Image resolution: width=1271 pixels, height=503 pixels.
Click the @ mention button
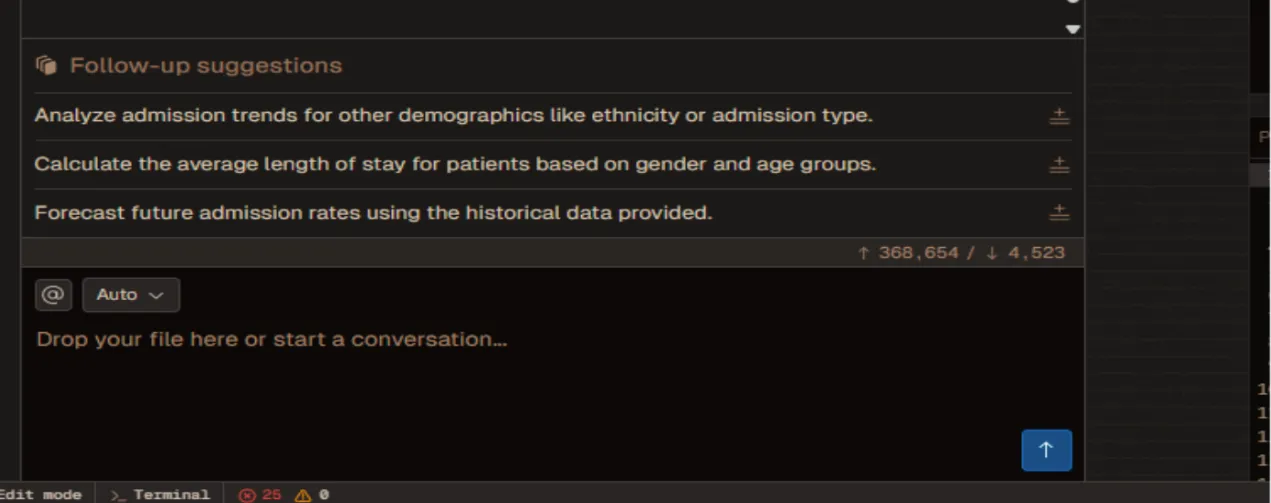52,295
